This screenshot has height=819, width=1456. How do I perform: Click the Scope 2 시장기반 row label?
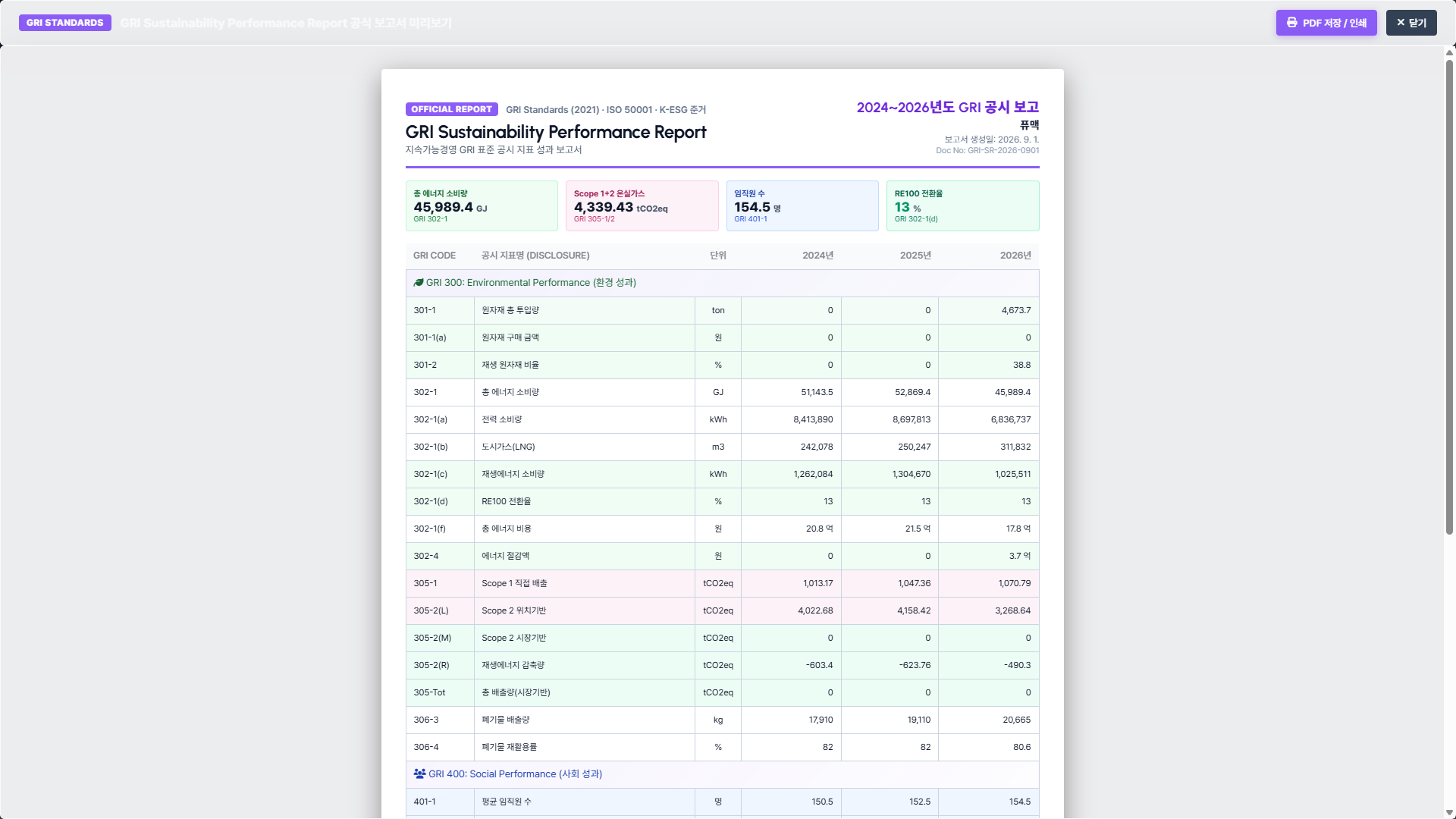(x=514, y=638)
